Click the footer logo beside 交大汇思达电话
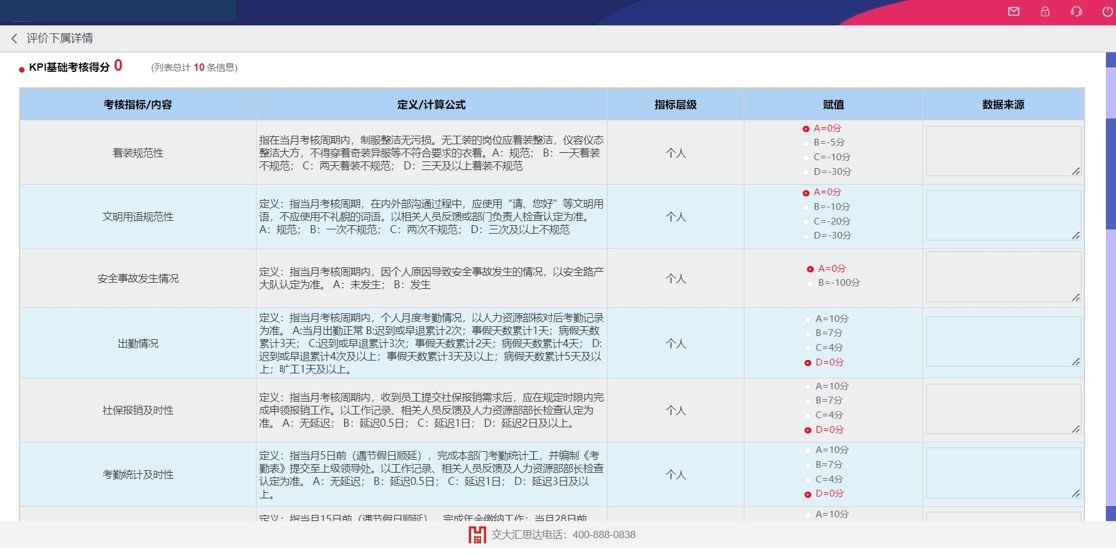Image resolution: width=1116 pixels, height=555 pixels. (x=477, y=535)
